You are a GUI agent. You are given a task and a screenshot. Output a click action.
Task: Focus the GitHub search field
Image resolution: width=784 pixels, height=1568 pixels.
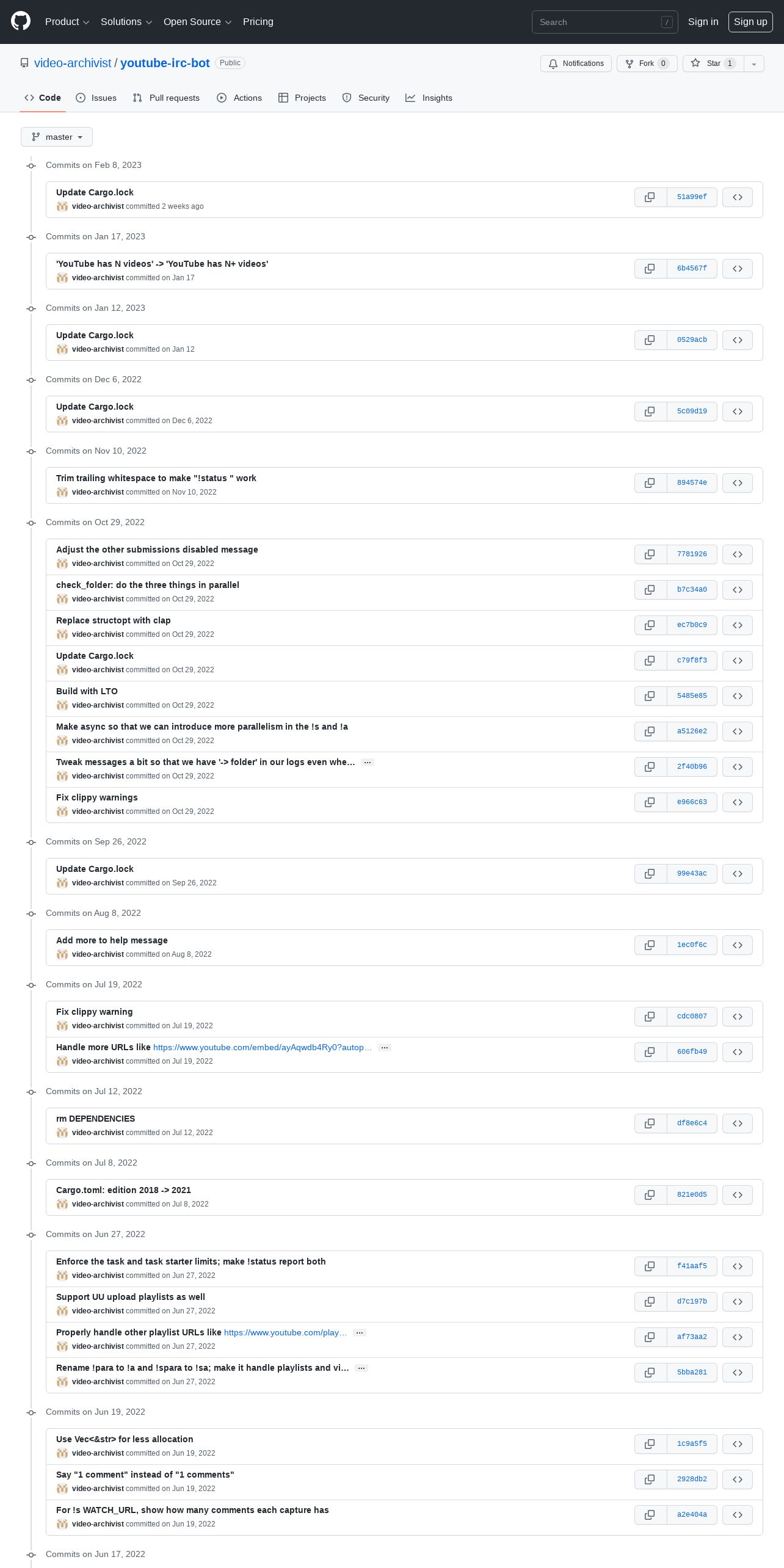point(605,22)
